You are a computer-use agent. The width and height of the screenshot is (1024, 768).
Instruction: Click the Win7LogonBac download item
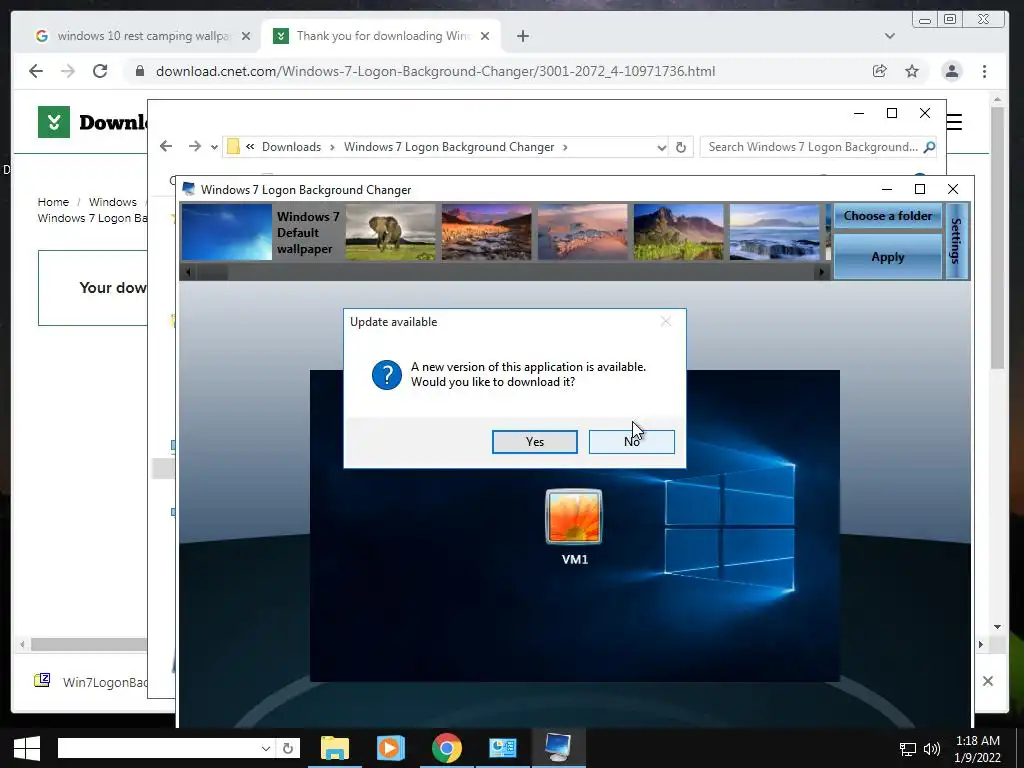pos(91,682)
